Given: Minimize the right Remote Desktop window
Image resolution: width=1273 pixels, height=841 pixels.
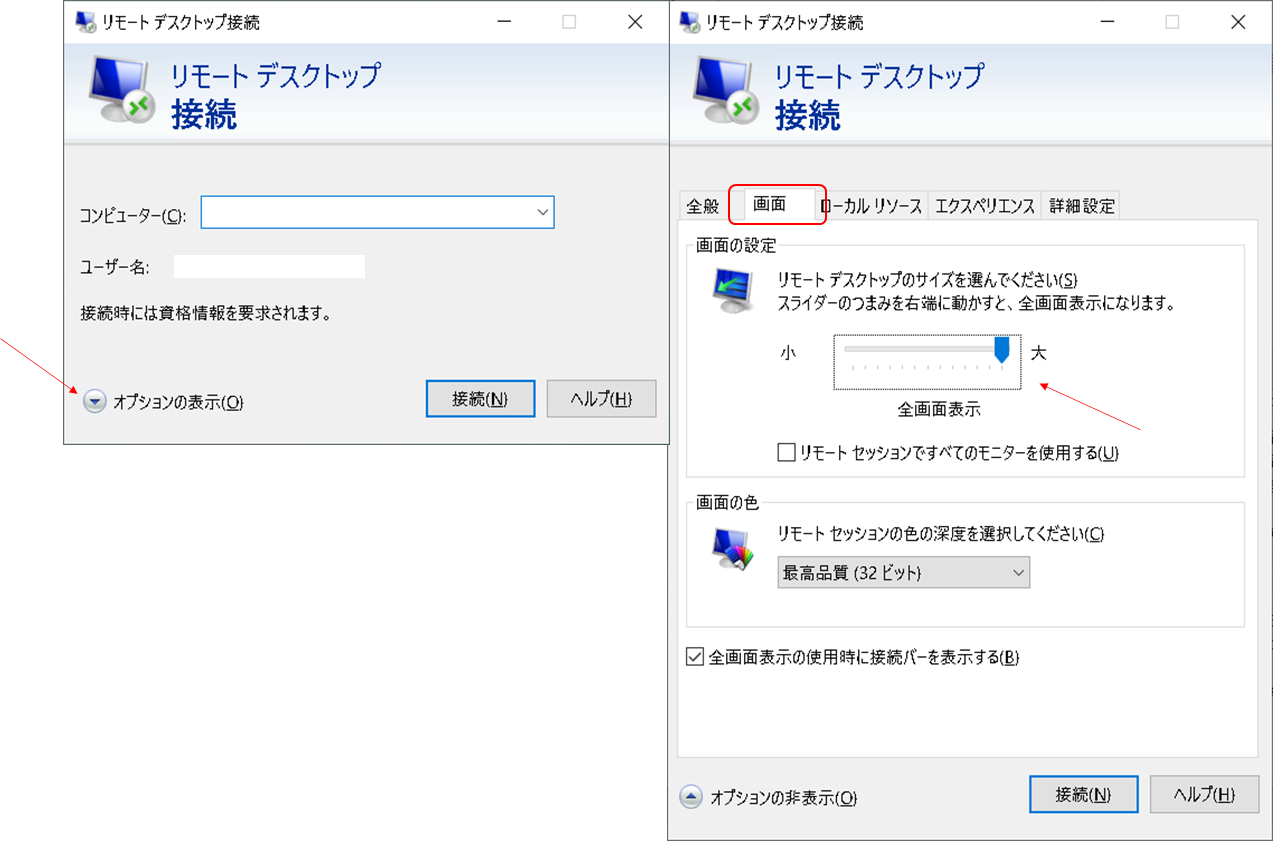Looking at the screenshot, I should click(1106, 22).
